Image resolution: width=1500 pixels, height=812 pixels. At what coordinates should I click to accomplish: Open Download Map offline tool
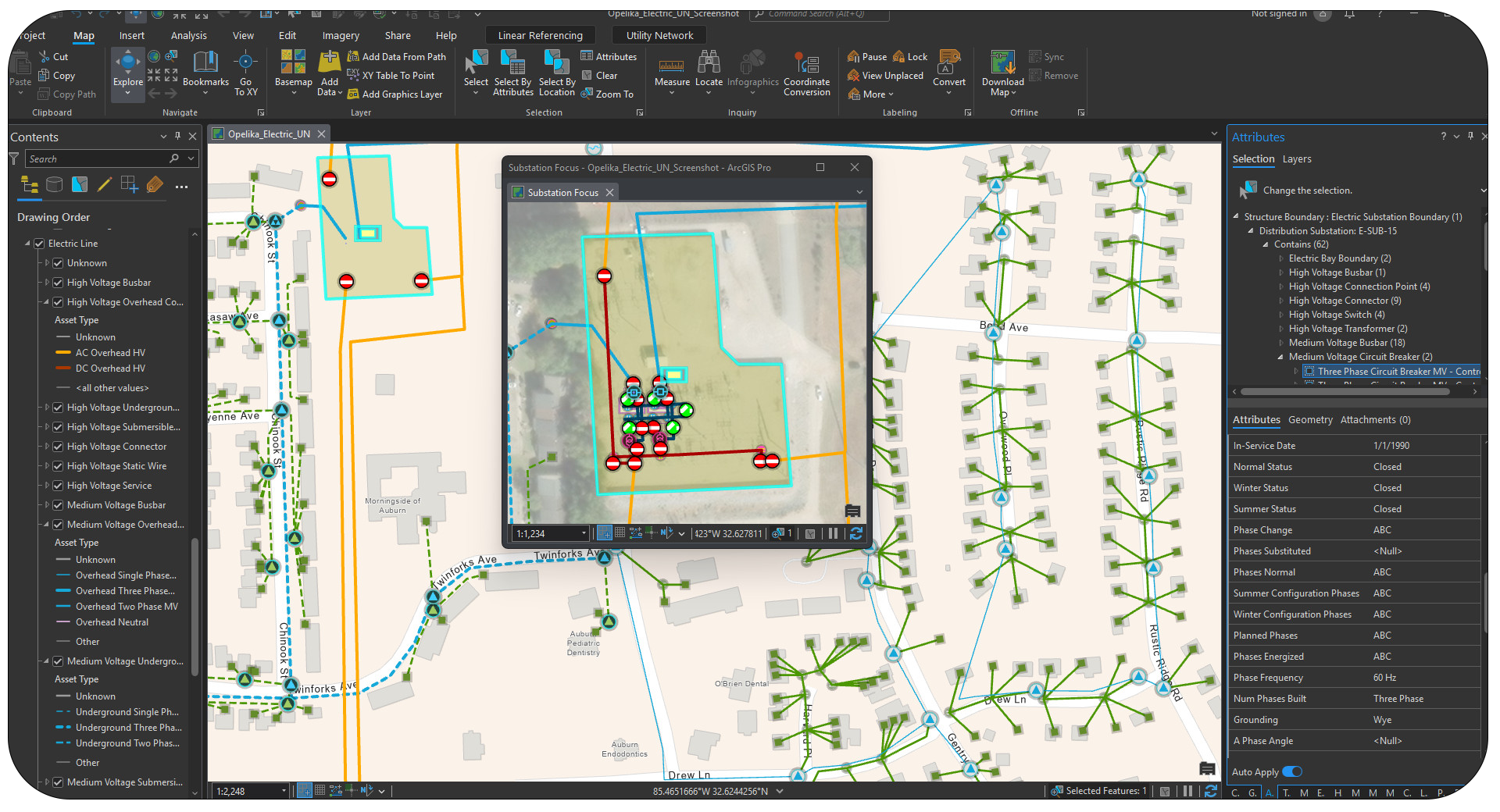pos(1002,73)
